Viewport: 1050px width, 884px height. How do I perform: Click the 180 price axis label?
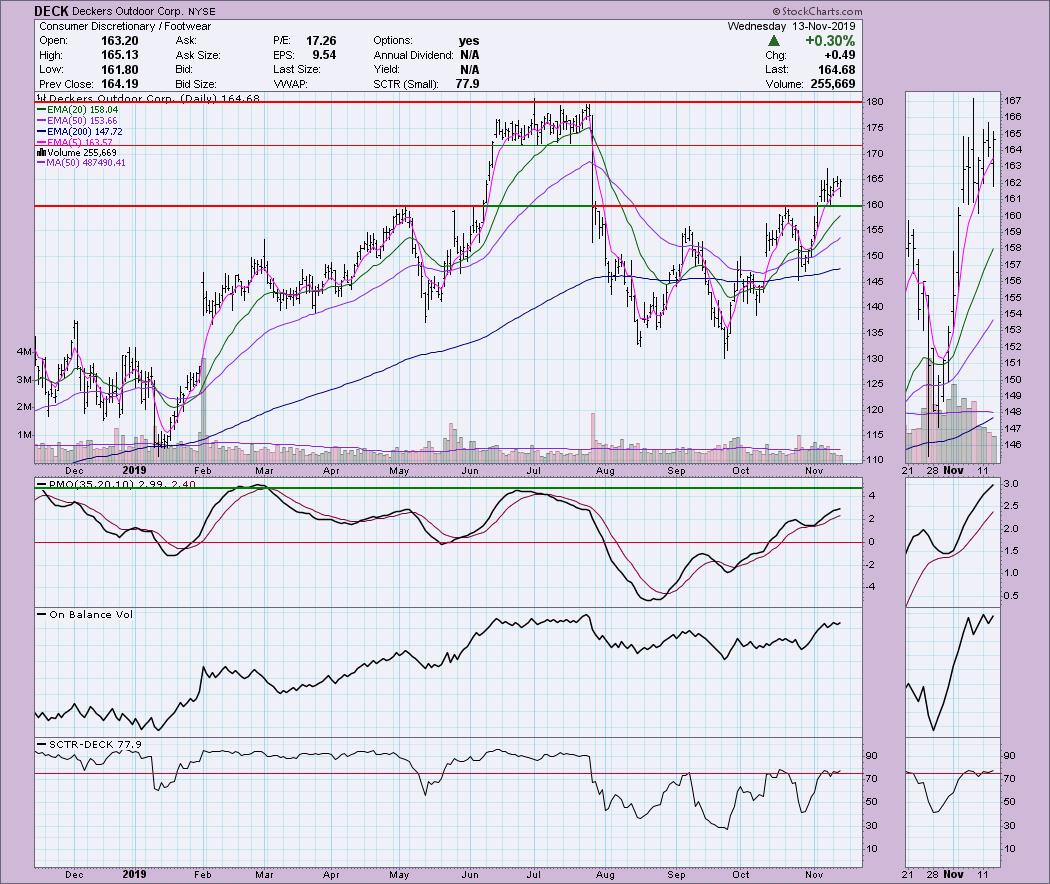click(876, 102)
